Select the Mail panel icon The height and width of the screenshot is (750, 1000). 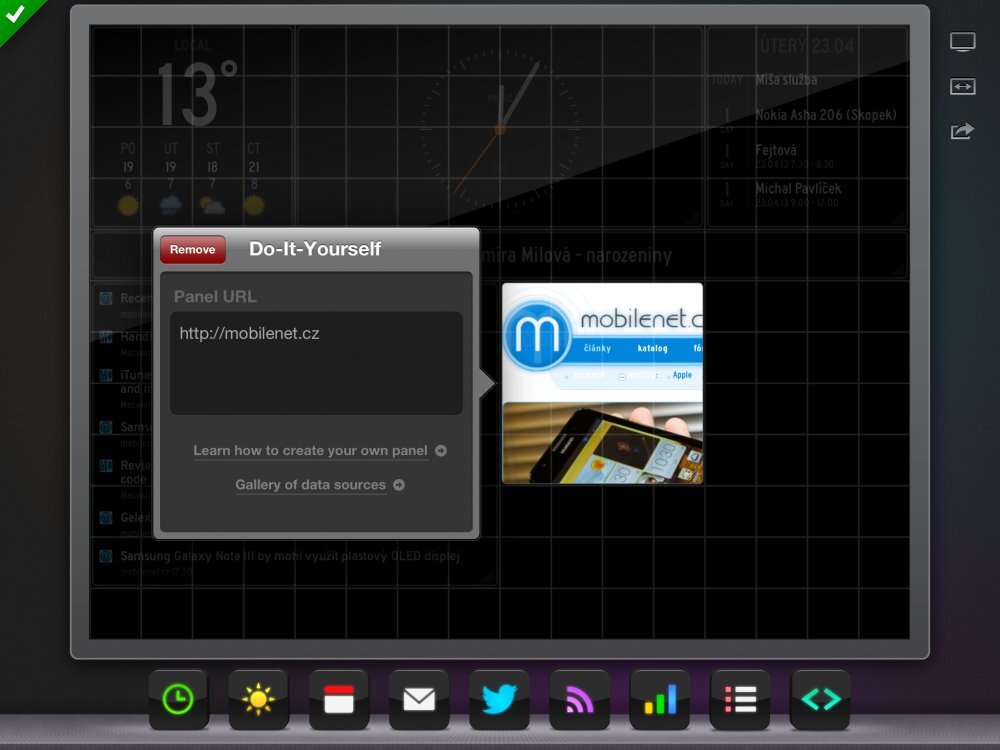point(419,699)
